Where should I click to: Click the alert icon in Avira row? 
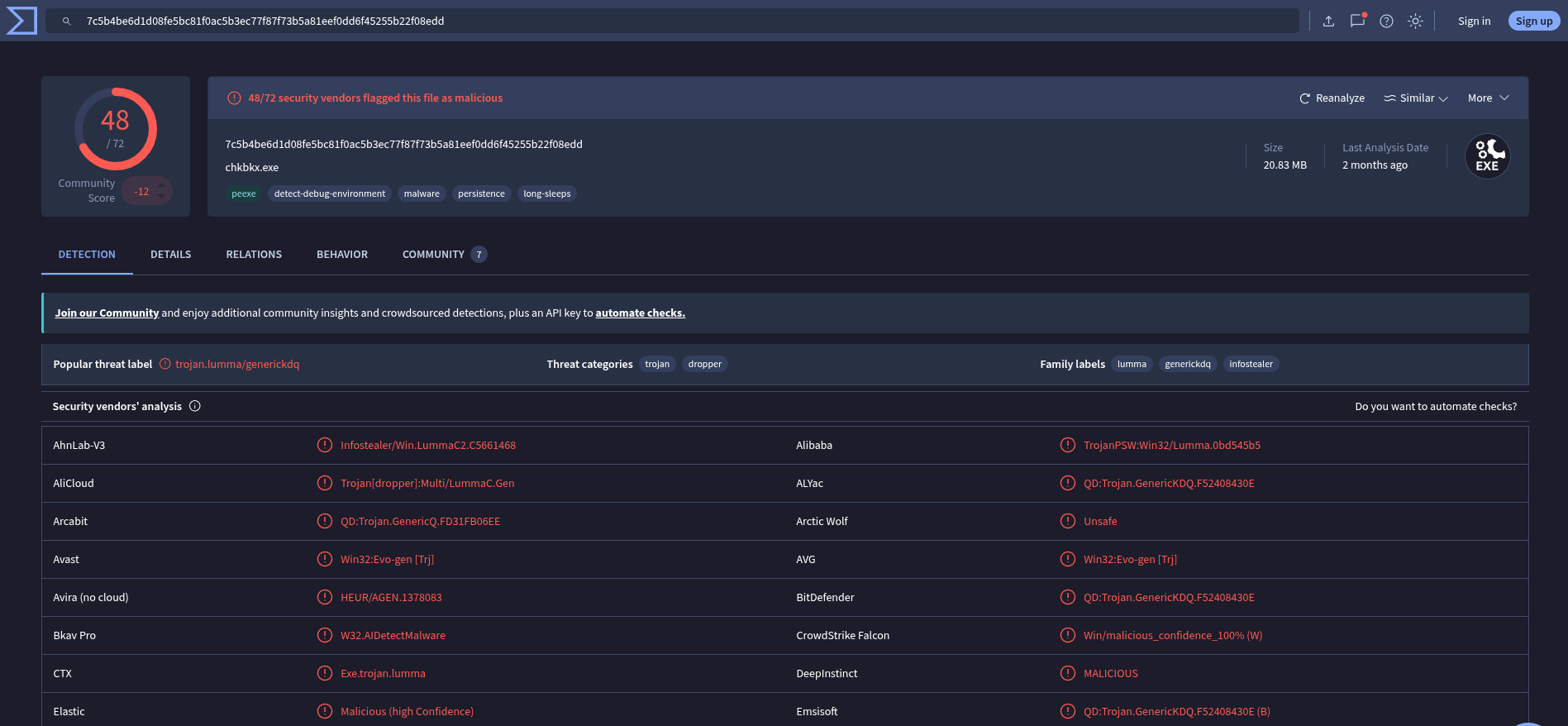point(325,597)
